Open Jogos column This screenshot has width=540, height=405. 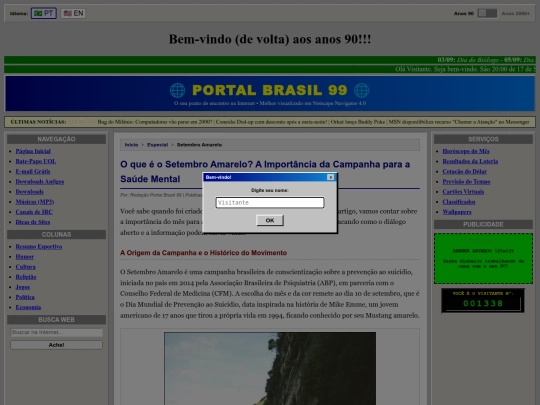click(x=22, y=287)
